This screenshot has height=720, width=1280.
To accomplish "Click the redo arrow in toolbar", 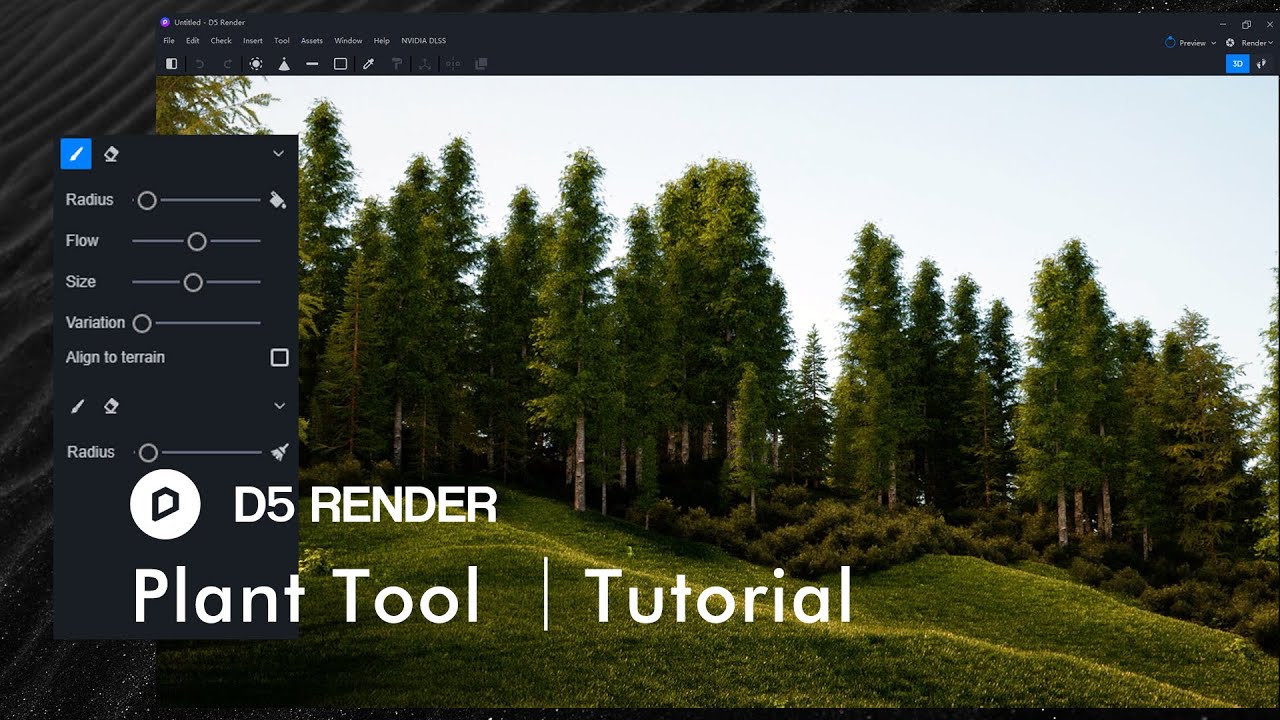I will click(x=227, y=64).
